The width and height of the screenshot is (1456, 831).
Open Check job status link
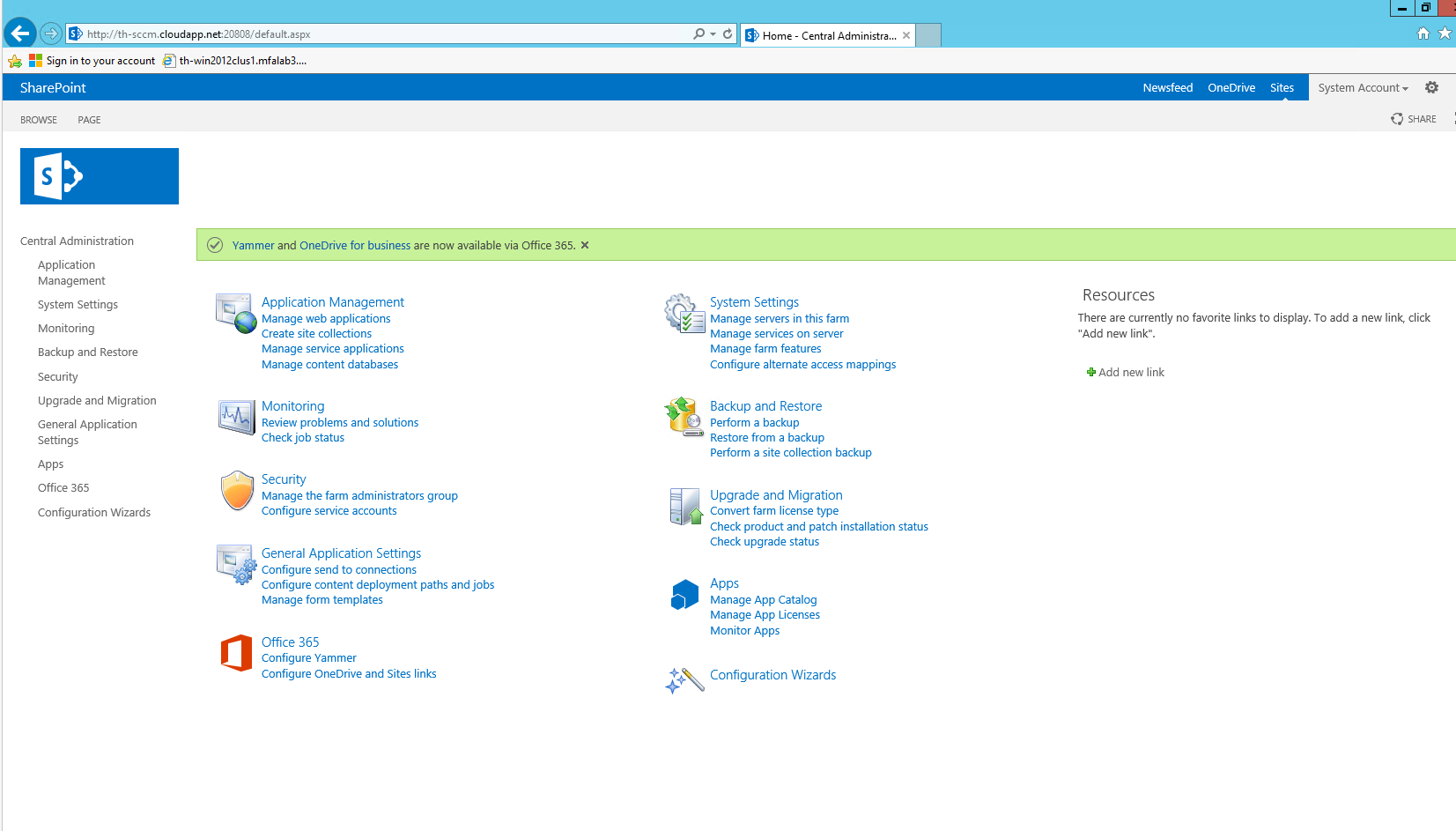coord(303,437)
